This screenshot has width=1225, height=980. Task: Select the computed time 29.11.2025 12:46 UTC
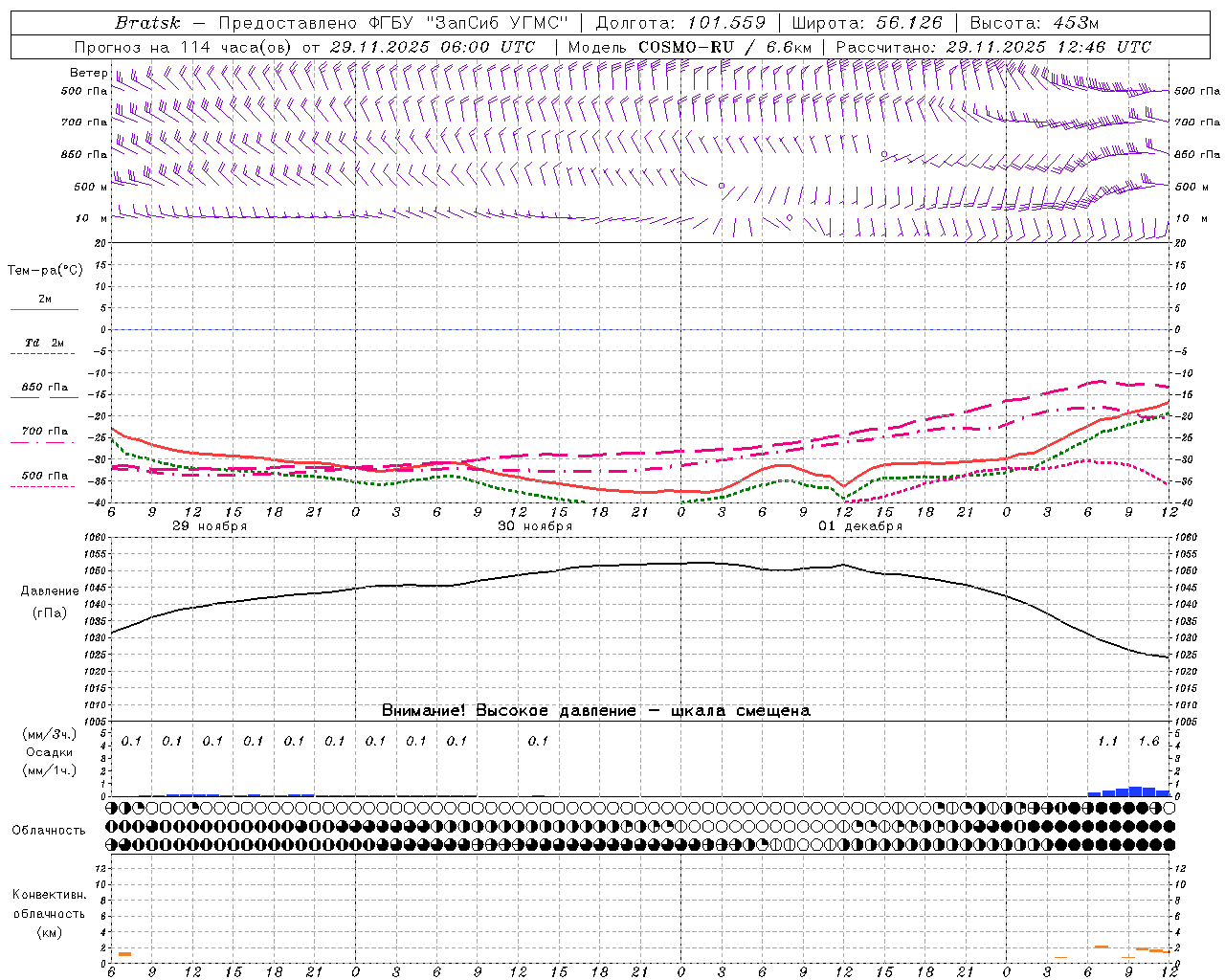1048,47
